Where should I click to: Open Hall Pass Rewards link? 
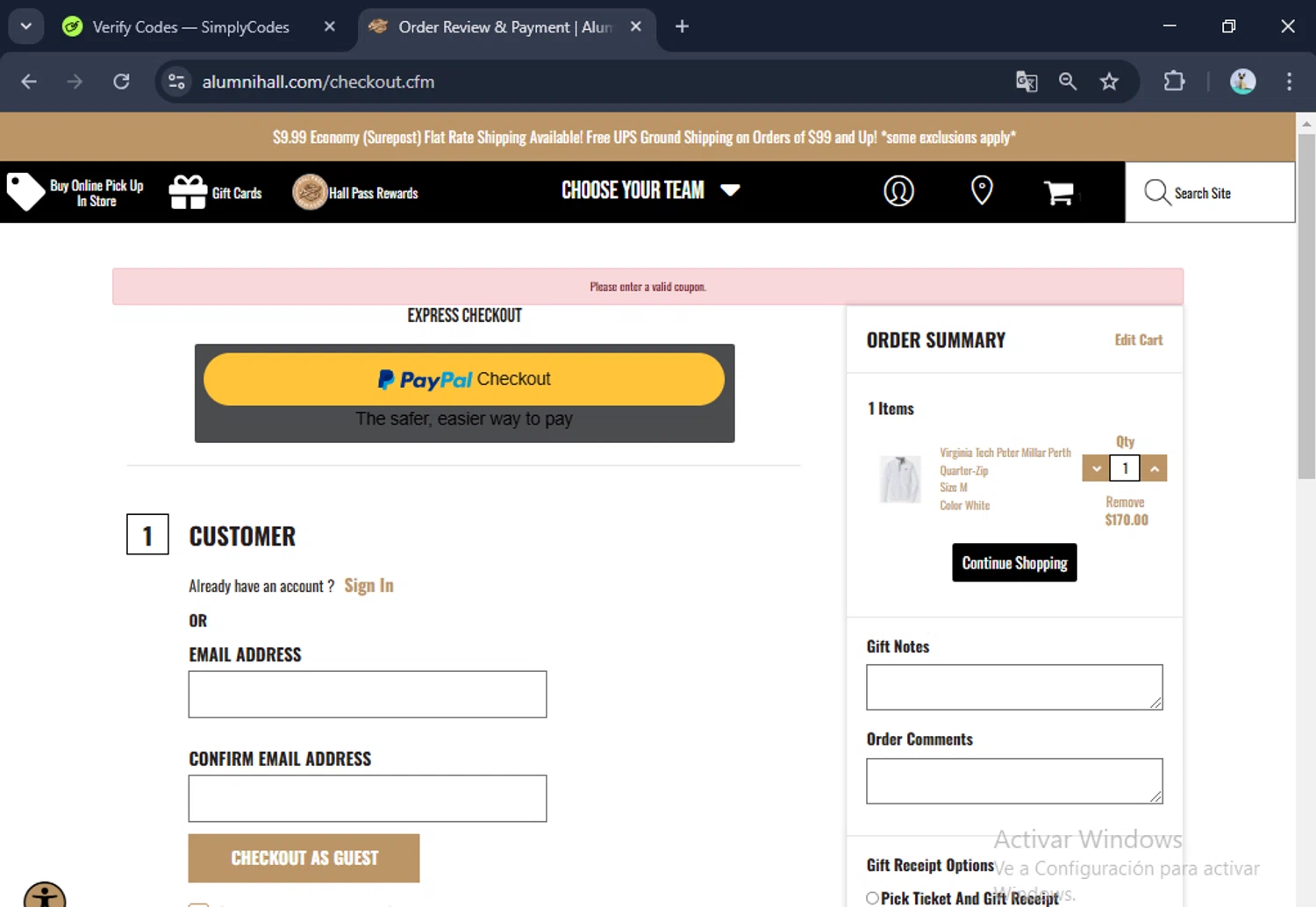[374, 193]
